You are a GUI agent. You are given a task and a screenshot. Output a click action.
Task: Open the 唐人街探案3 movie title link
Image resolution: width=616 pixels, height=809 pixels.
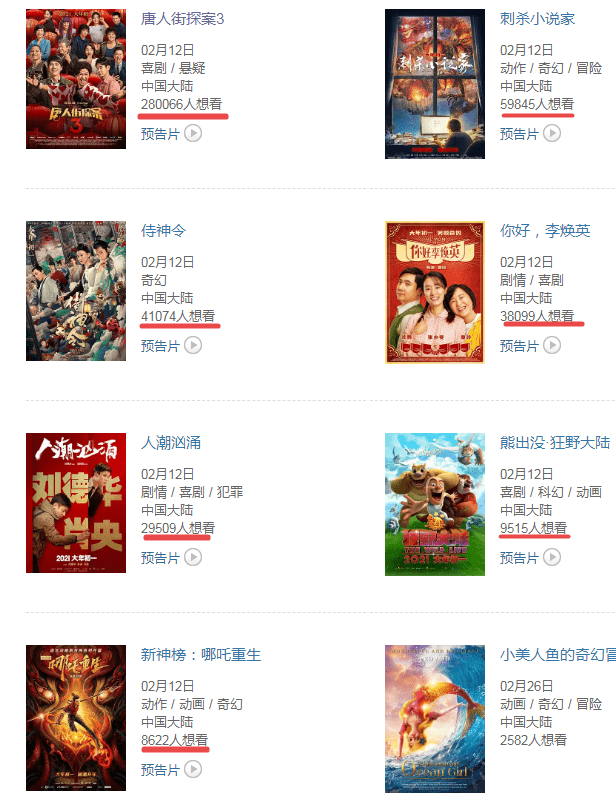183,19
